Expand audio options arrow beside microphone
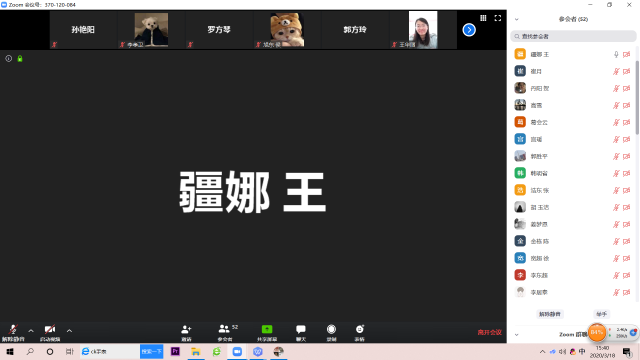 click(31, 331)
